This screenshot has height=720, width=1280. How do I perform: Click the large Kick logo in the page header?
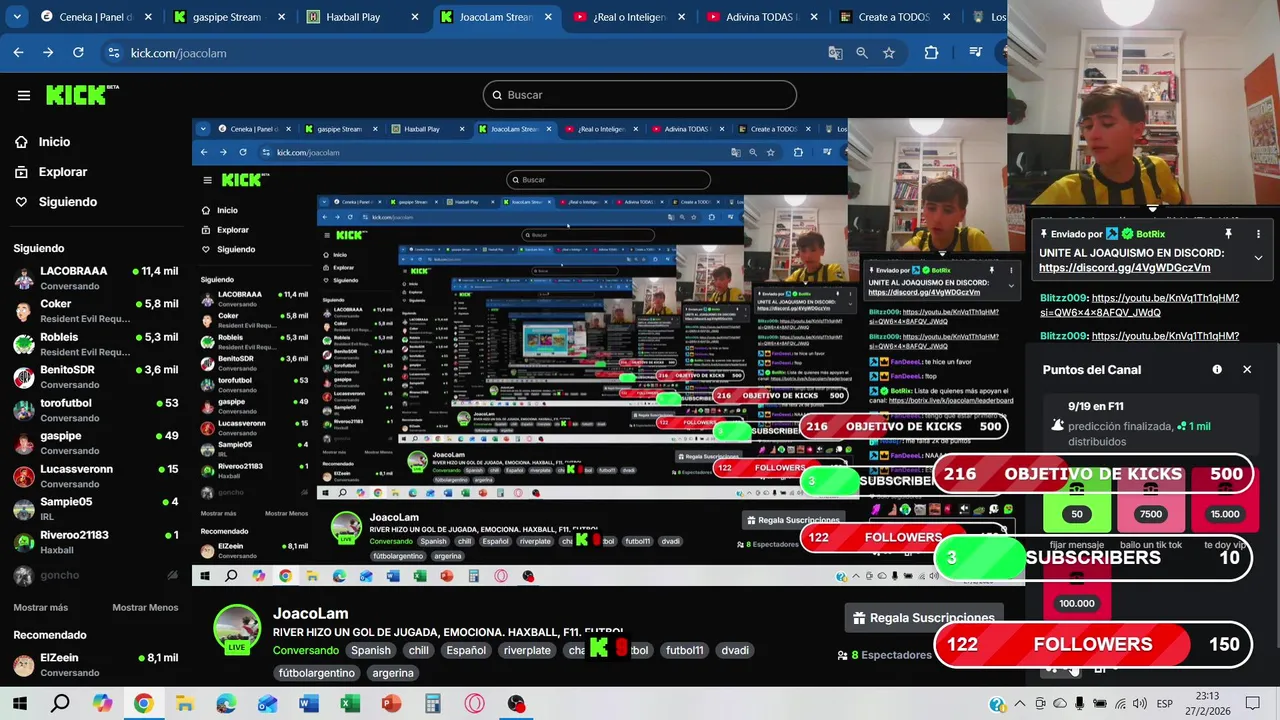click(x=82, y=95)
